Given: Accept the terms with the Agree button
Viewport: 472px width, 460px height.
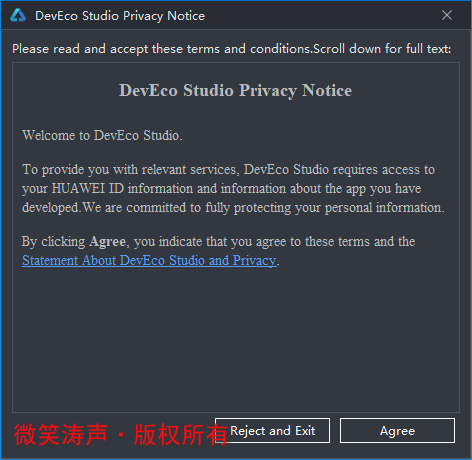Looking at the screenshot, I should tap(397, 431).
